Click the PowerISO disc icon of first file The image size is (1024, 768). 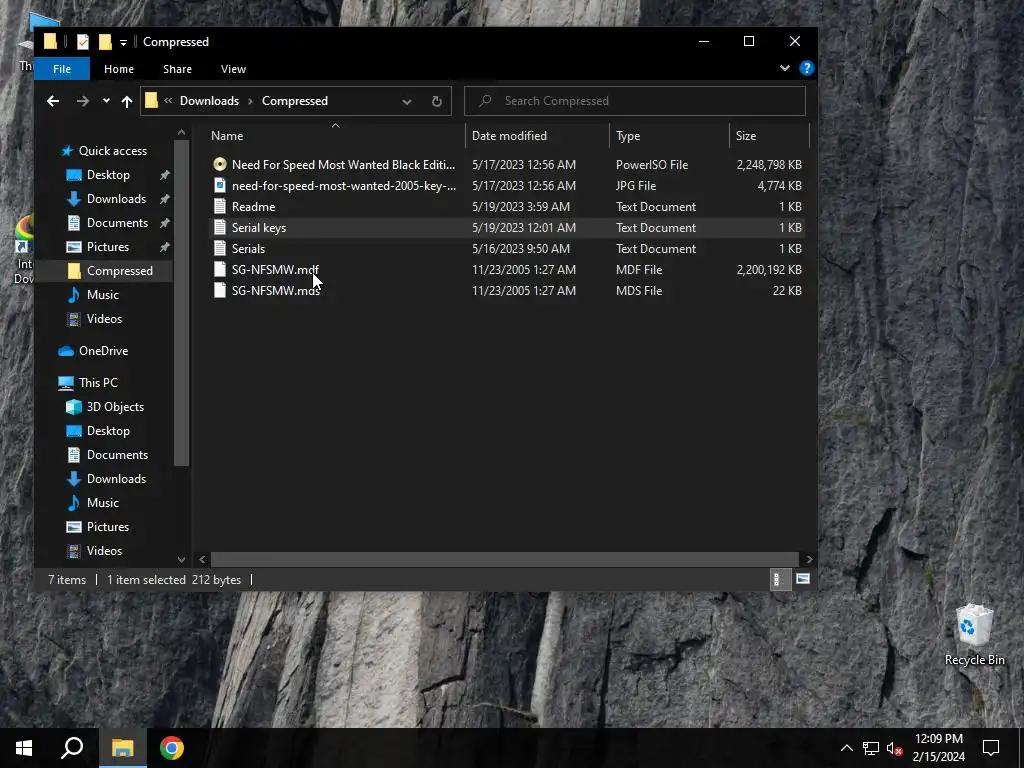click(x=220, y=165)
